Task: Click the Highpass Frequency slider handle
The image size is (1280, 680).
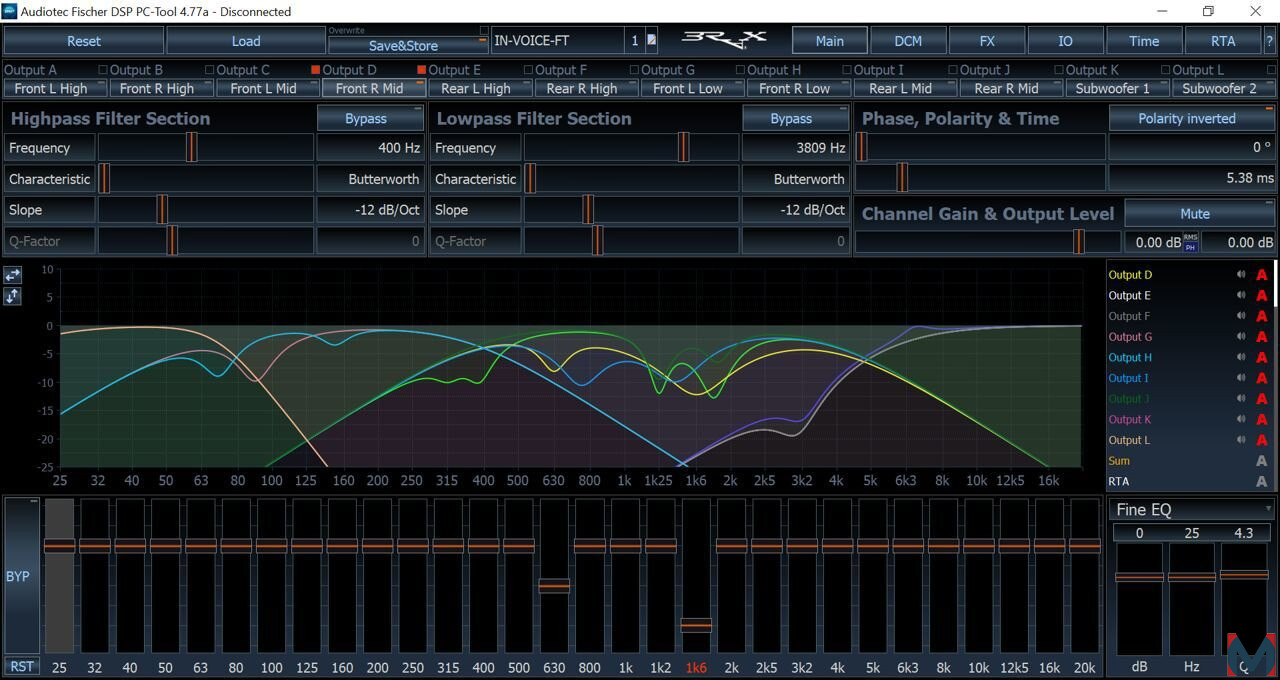Action: point(191,147)
